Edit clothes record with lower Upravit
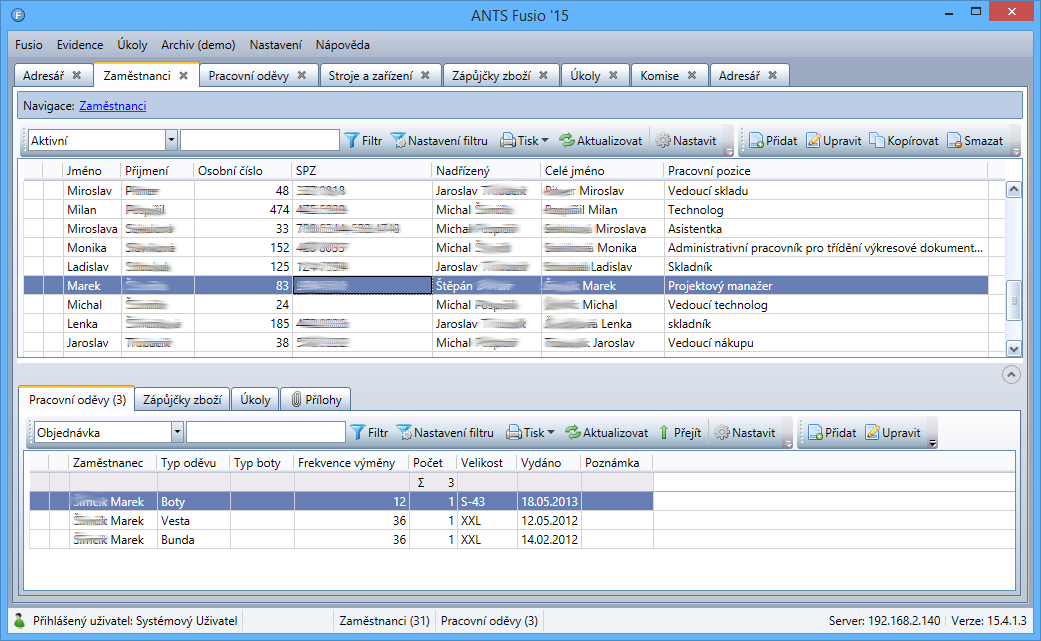Screen dimensions: 1041x641 892,433
